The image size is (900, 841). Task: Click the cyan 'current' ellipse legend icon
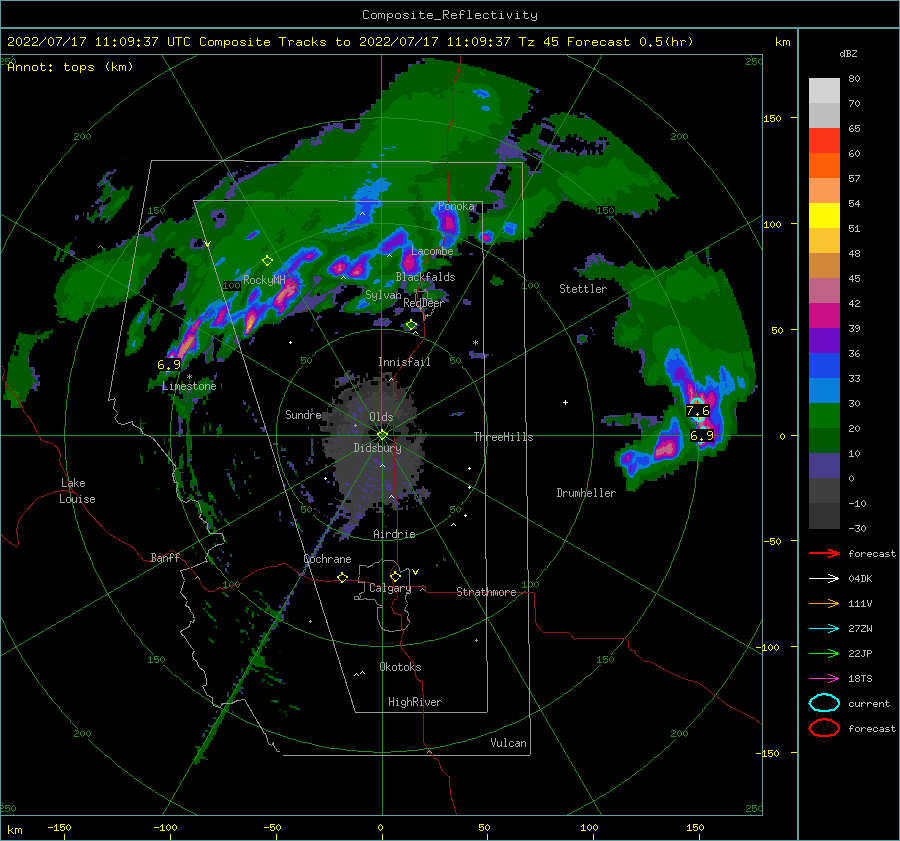[824, 703]
